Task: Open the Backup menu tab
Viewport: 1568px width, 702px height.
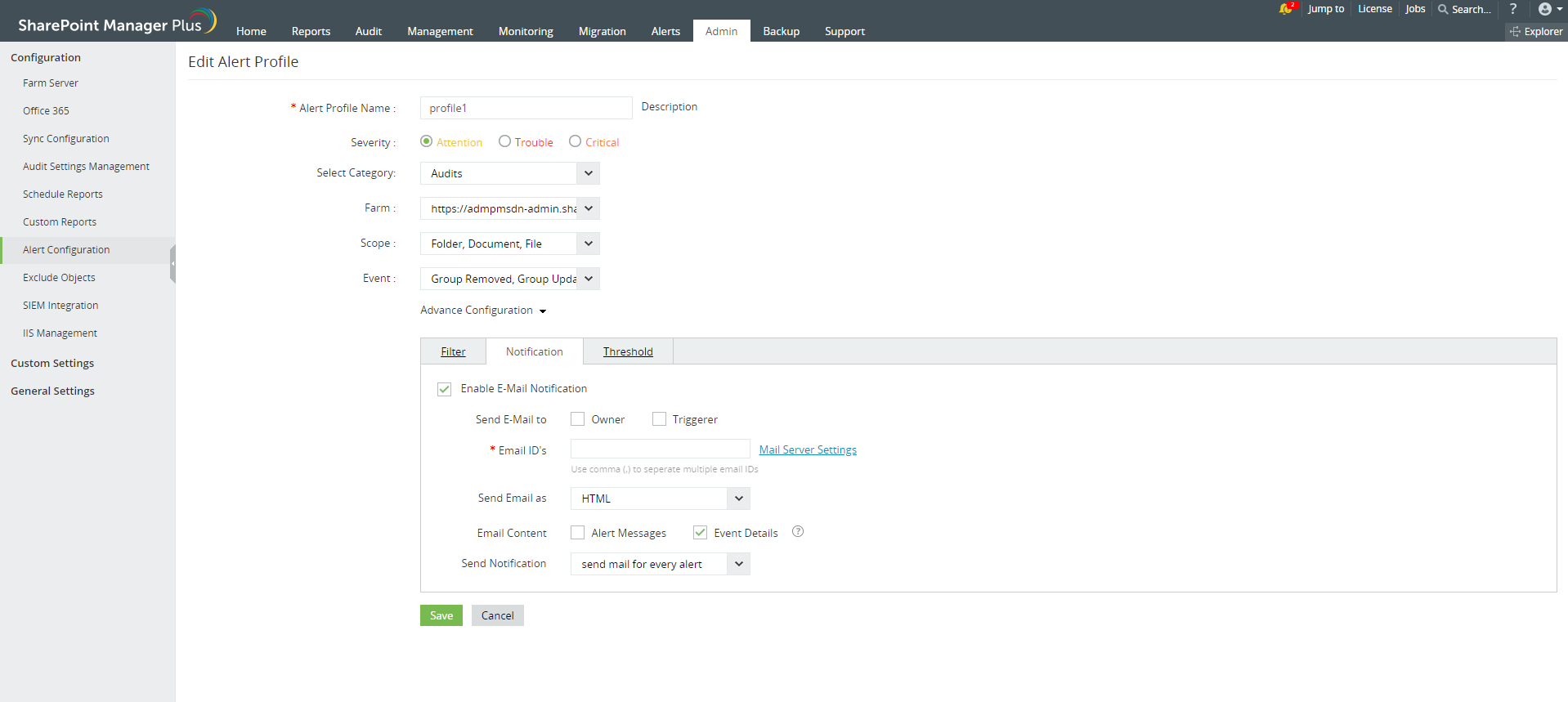Action: click(x=781, y=31)
